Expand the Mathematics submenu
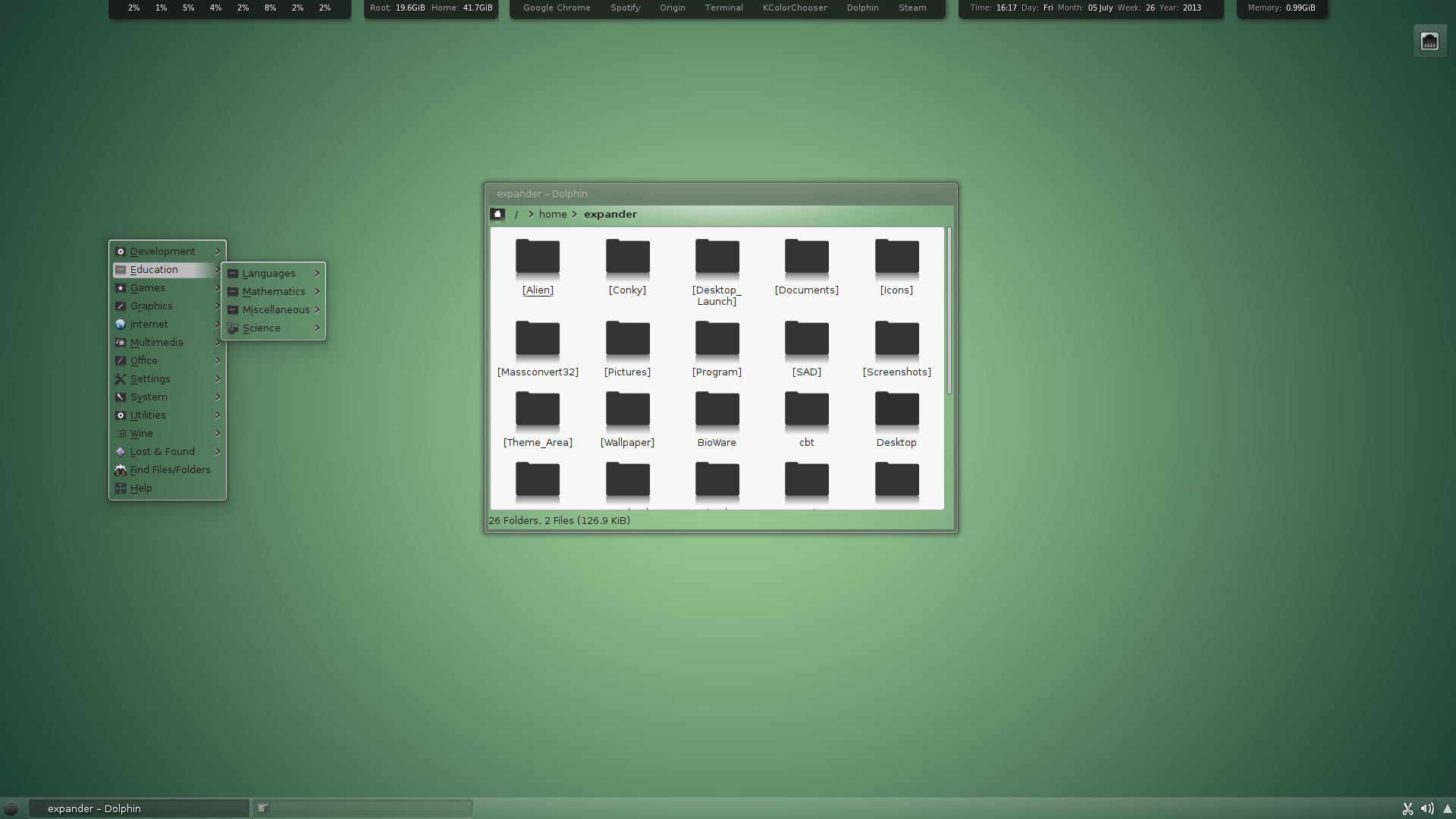 tap(274, 292)
